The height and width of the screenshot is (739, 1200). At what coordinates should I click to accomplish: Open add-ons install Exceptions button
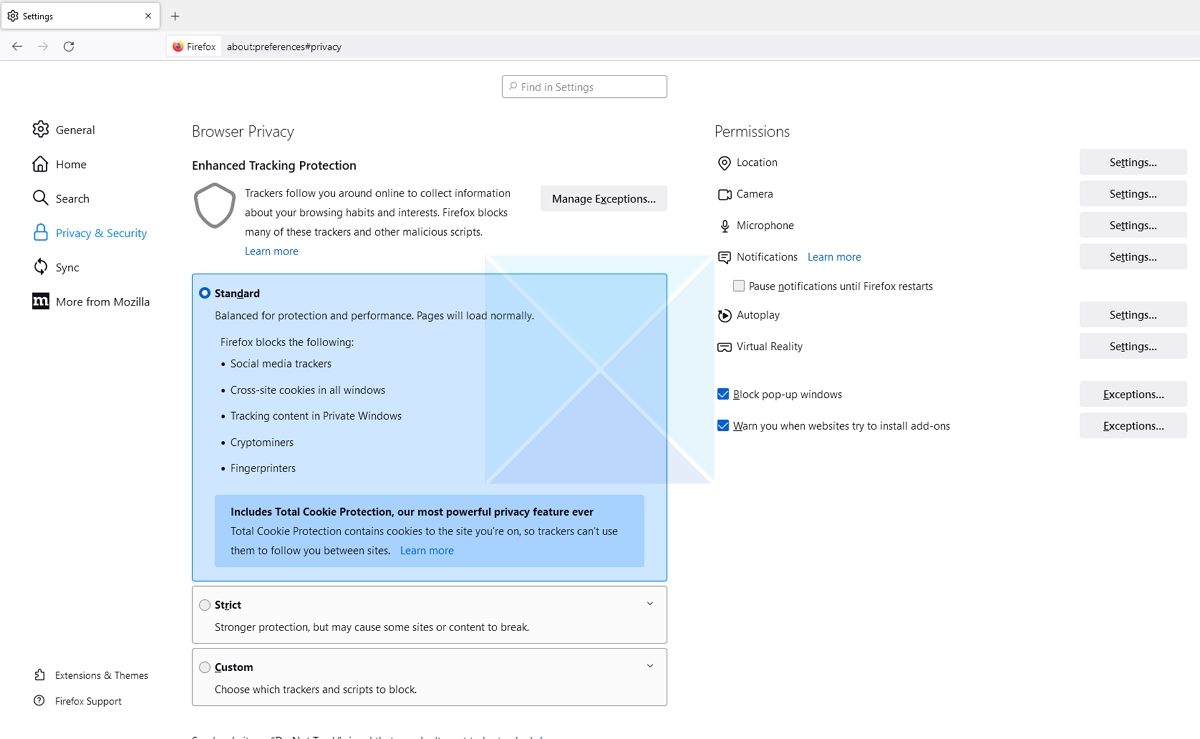[1133, 426]
